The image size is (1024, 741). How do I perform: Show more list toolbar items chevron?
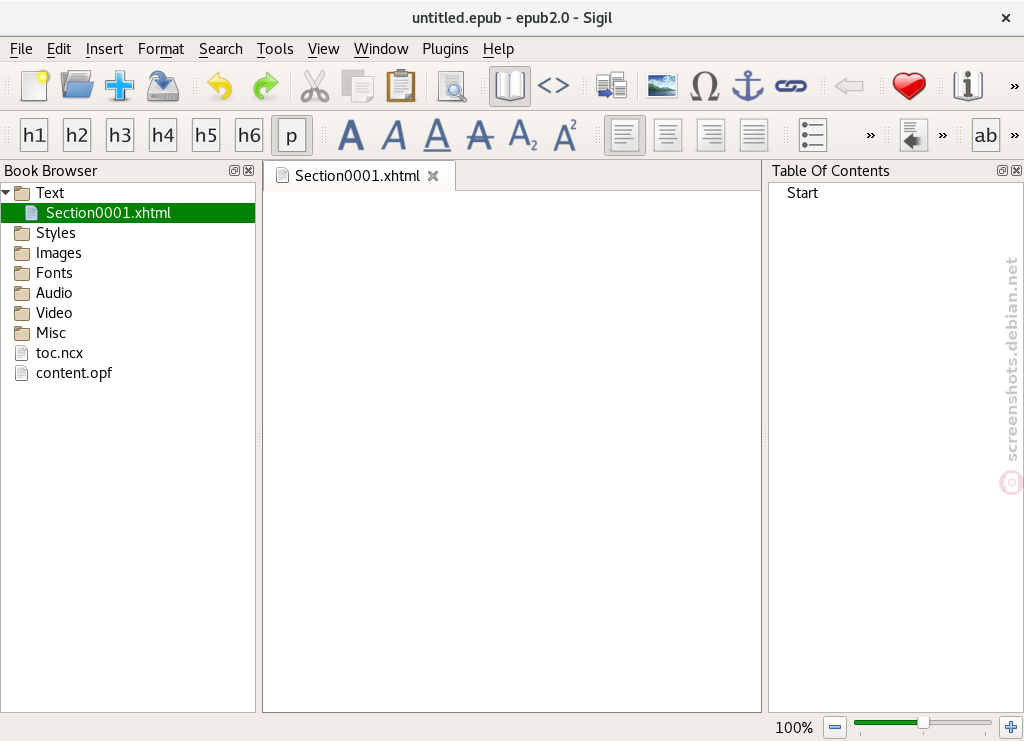(871, 136)
